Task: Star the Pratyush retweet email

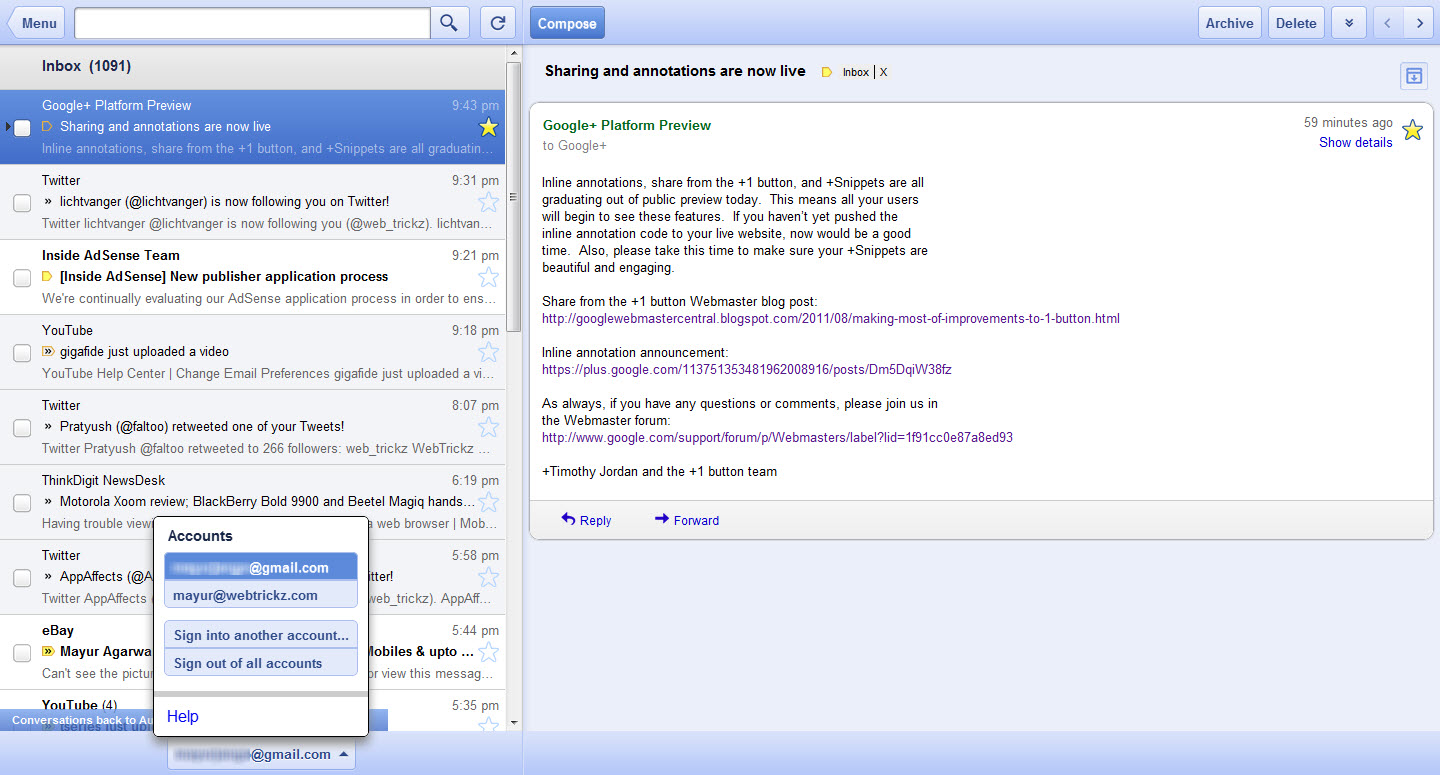Action: tap(488, 427)
